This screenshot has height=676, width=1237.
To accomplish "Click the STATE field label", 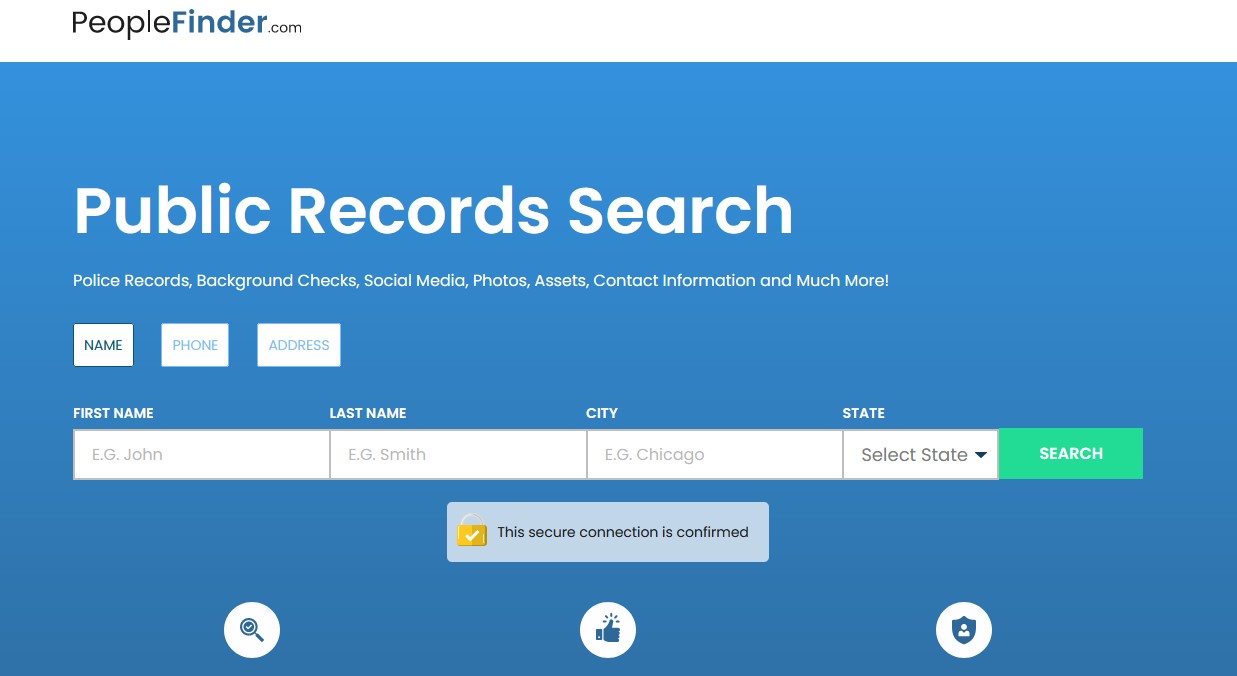I will coord(863,413).
